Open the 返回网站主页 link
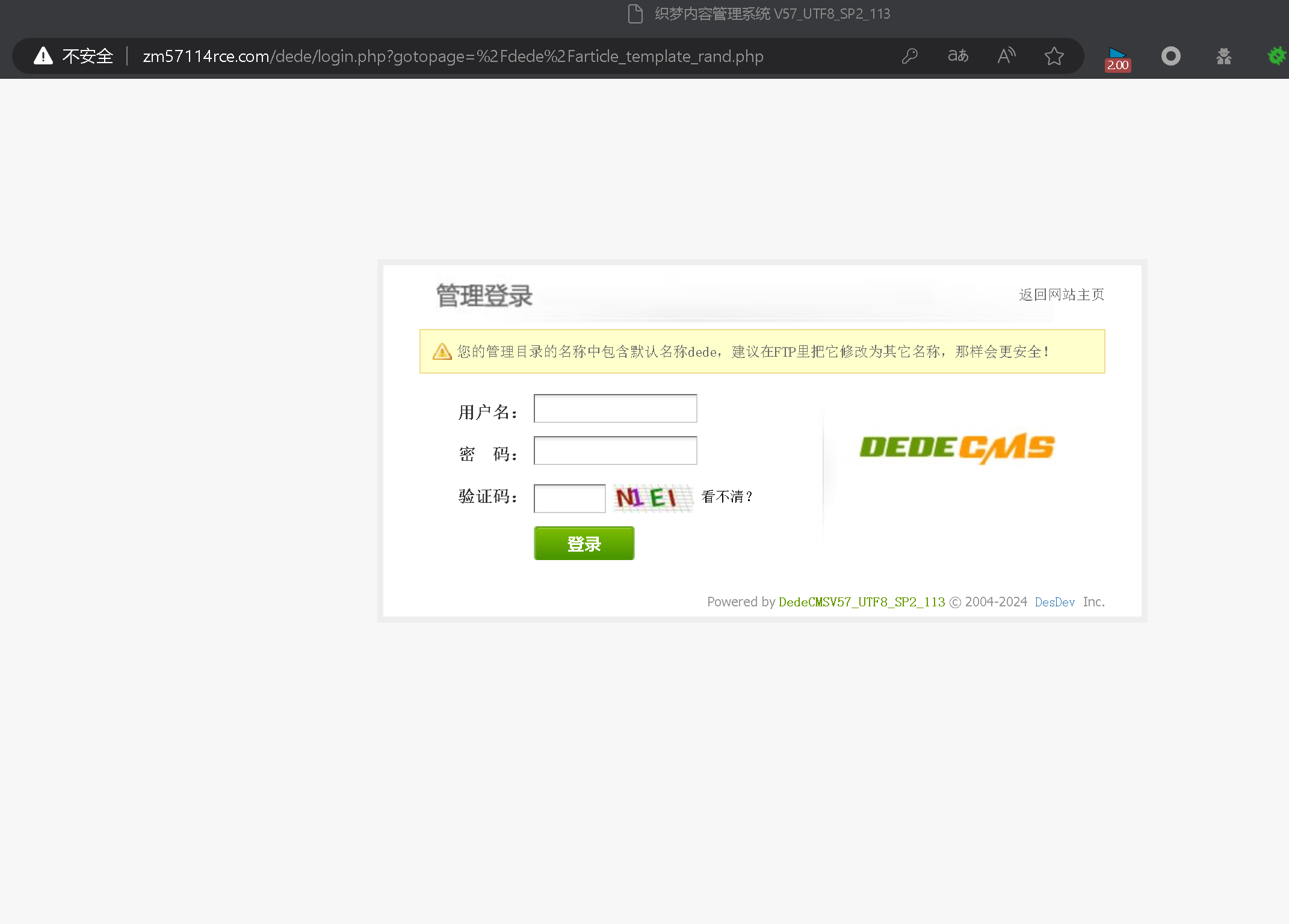This screenshot has width=1289, height=924. point(1062,295)
